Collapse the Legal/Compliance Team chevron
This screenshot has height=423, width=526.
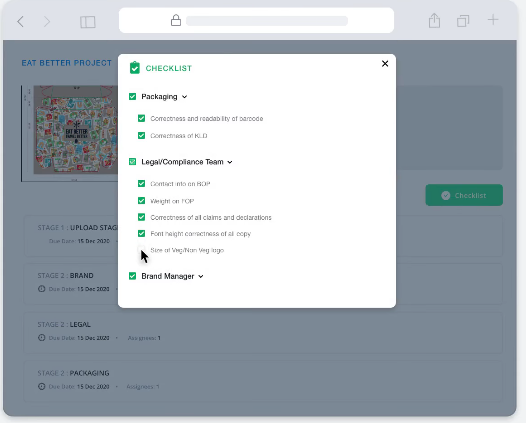tap(230, 162)
